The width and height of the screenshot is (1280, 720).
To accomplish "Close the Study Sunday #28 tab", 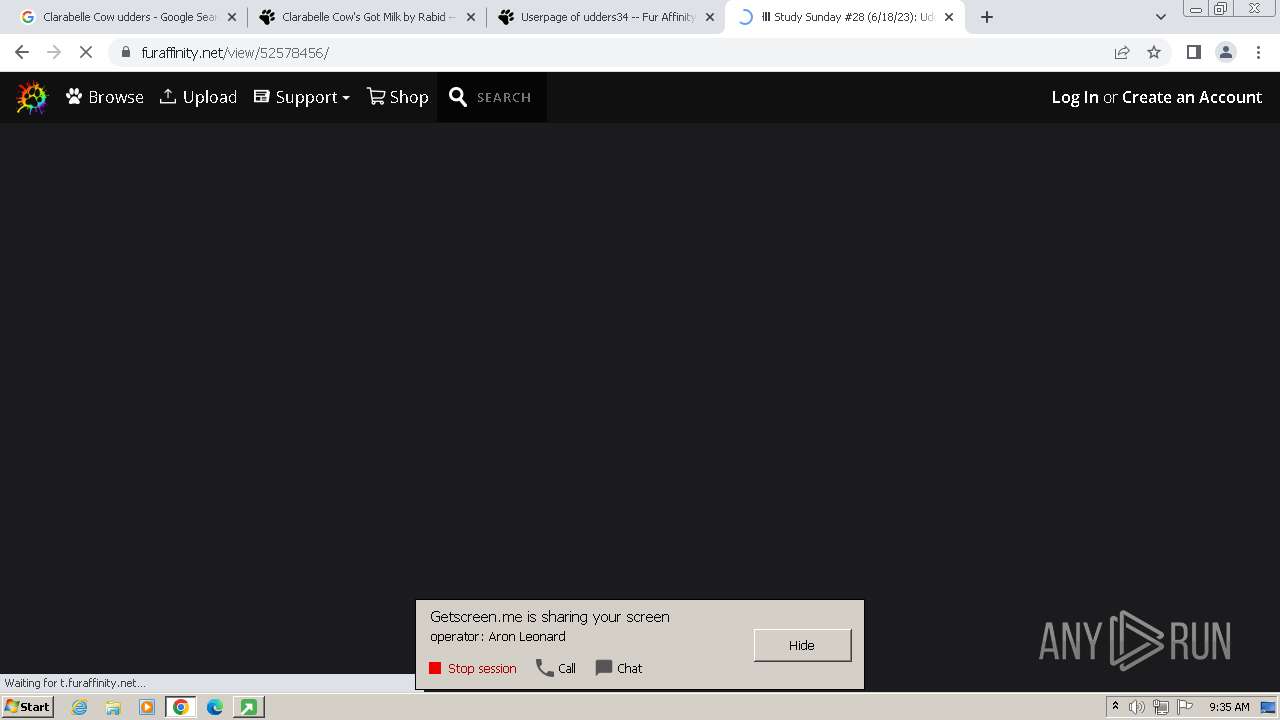I will [949, 17].
